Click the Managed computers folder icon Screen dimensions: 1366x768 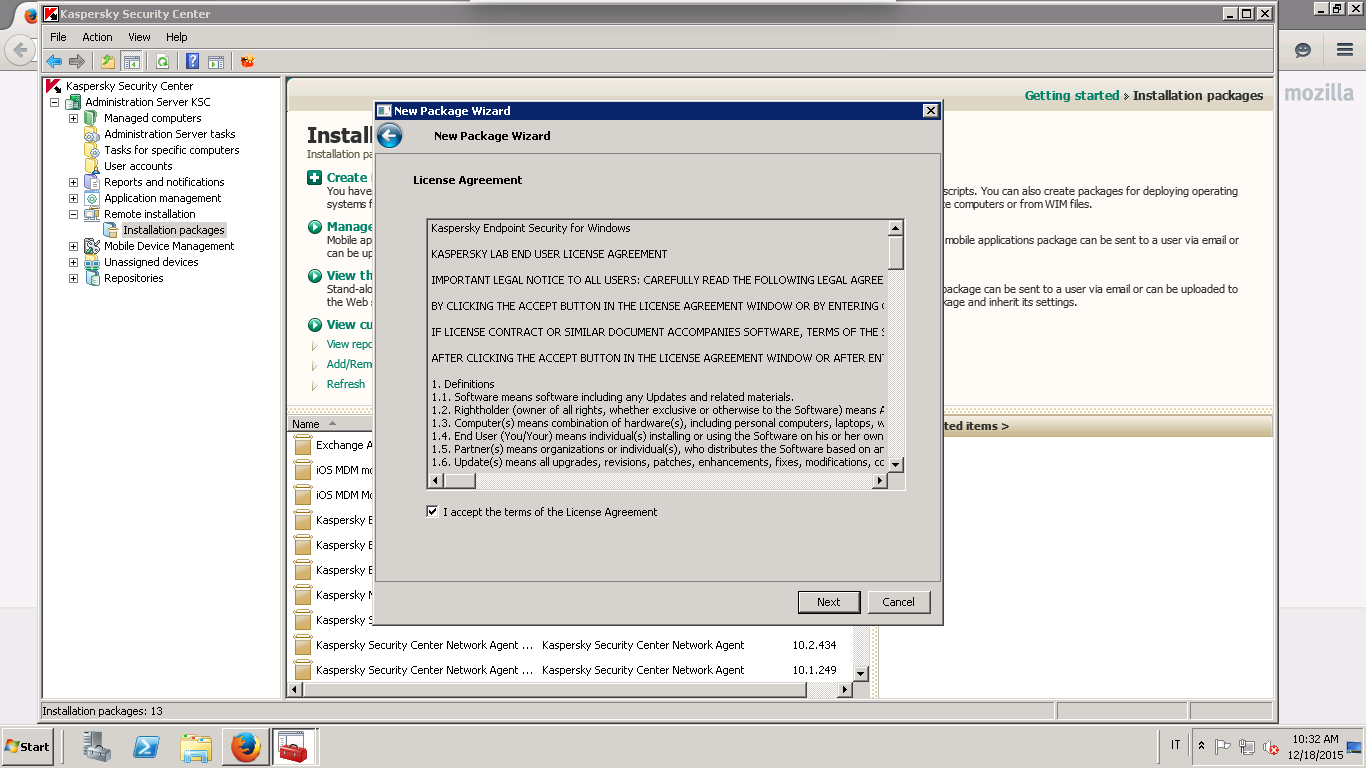[x=92, y=118]
